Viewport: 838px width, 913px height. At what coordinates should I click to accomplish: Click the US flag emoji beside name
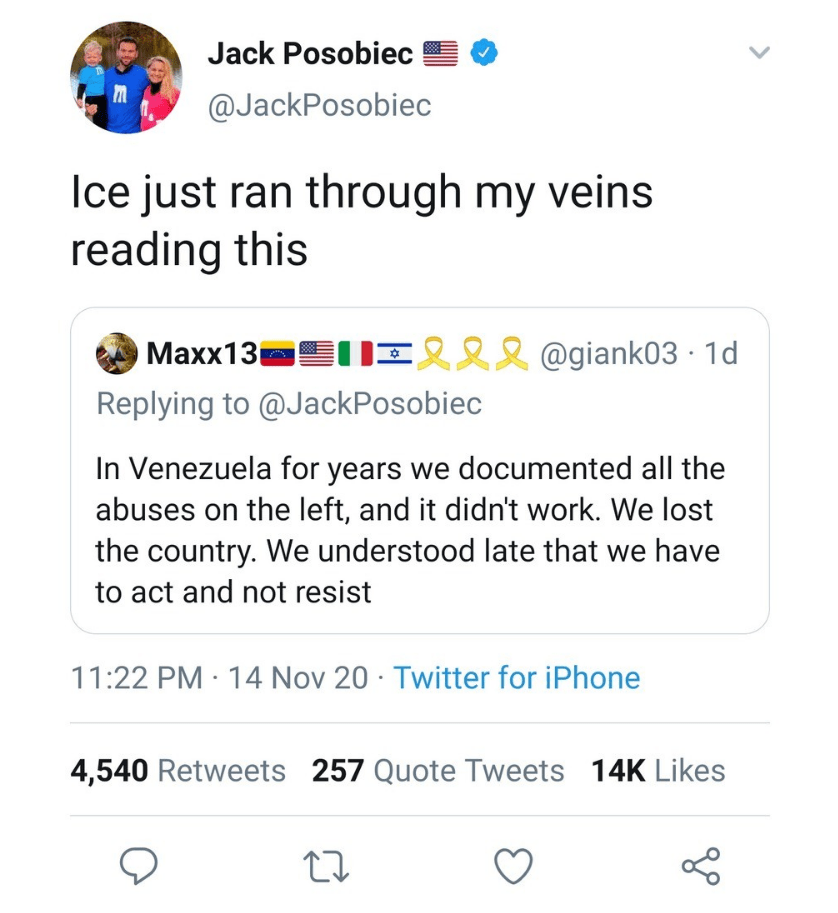440,54
